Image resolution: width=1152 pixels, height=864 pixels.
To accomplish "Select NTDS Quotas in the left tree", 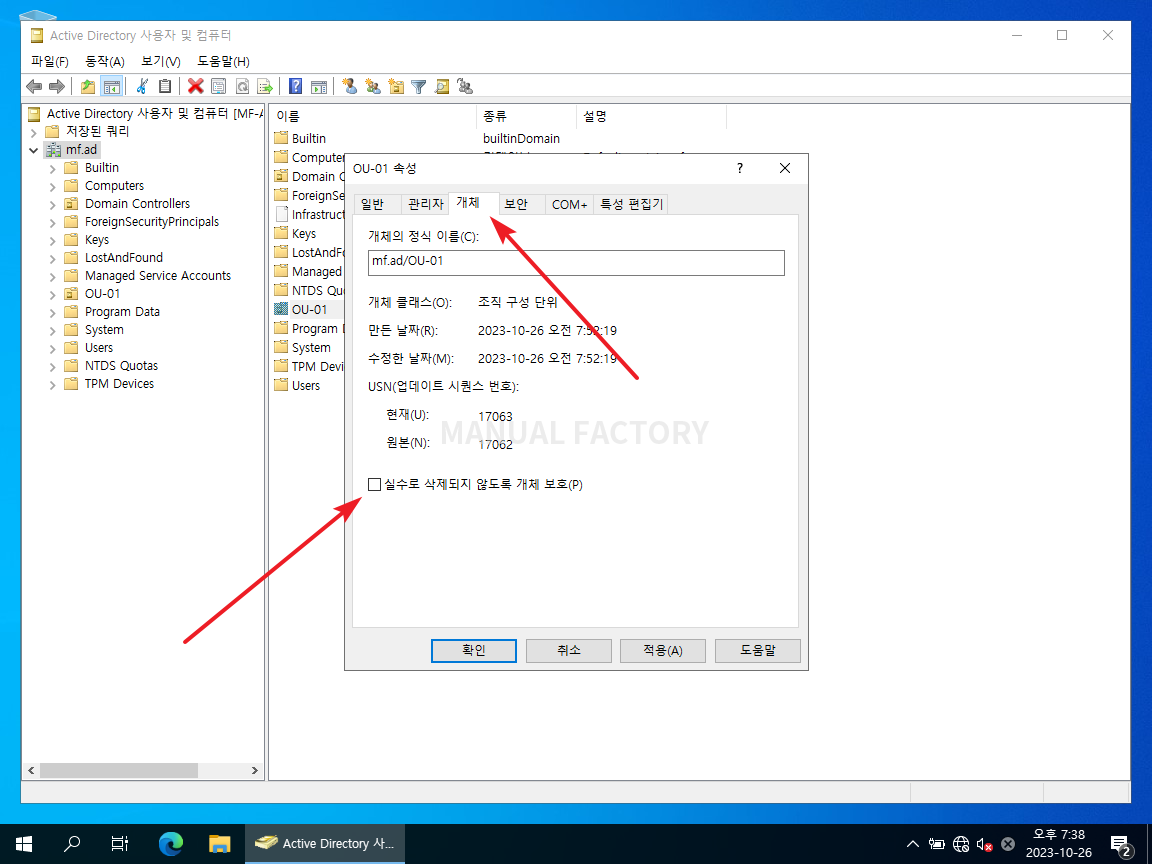I will tap(121, 366).
